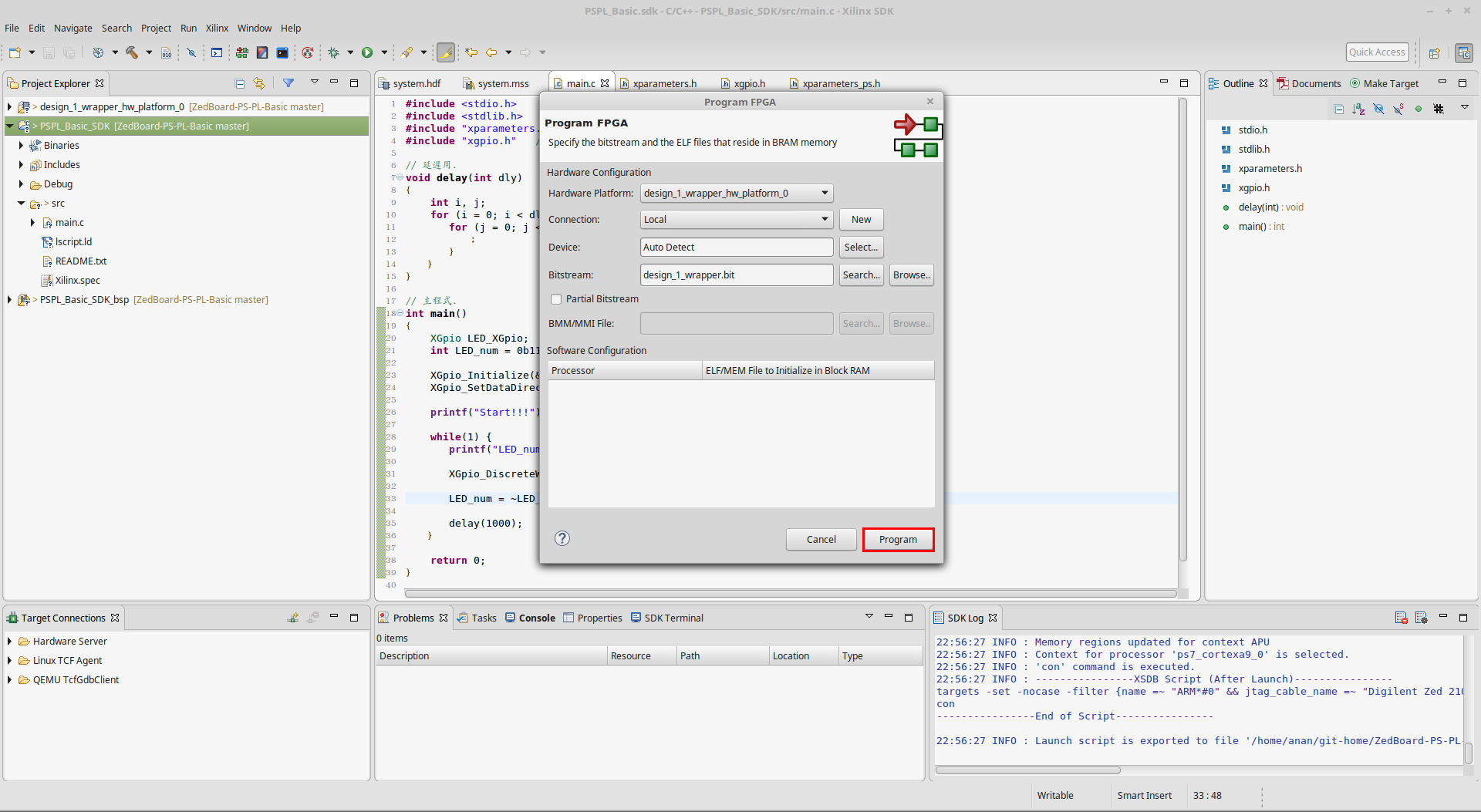1481x812 pixels.
Task: Toggle Outline alphabetical sort icon
Action: click(x=1358, y=109)
